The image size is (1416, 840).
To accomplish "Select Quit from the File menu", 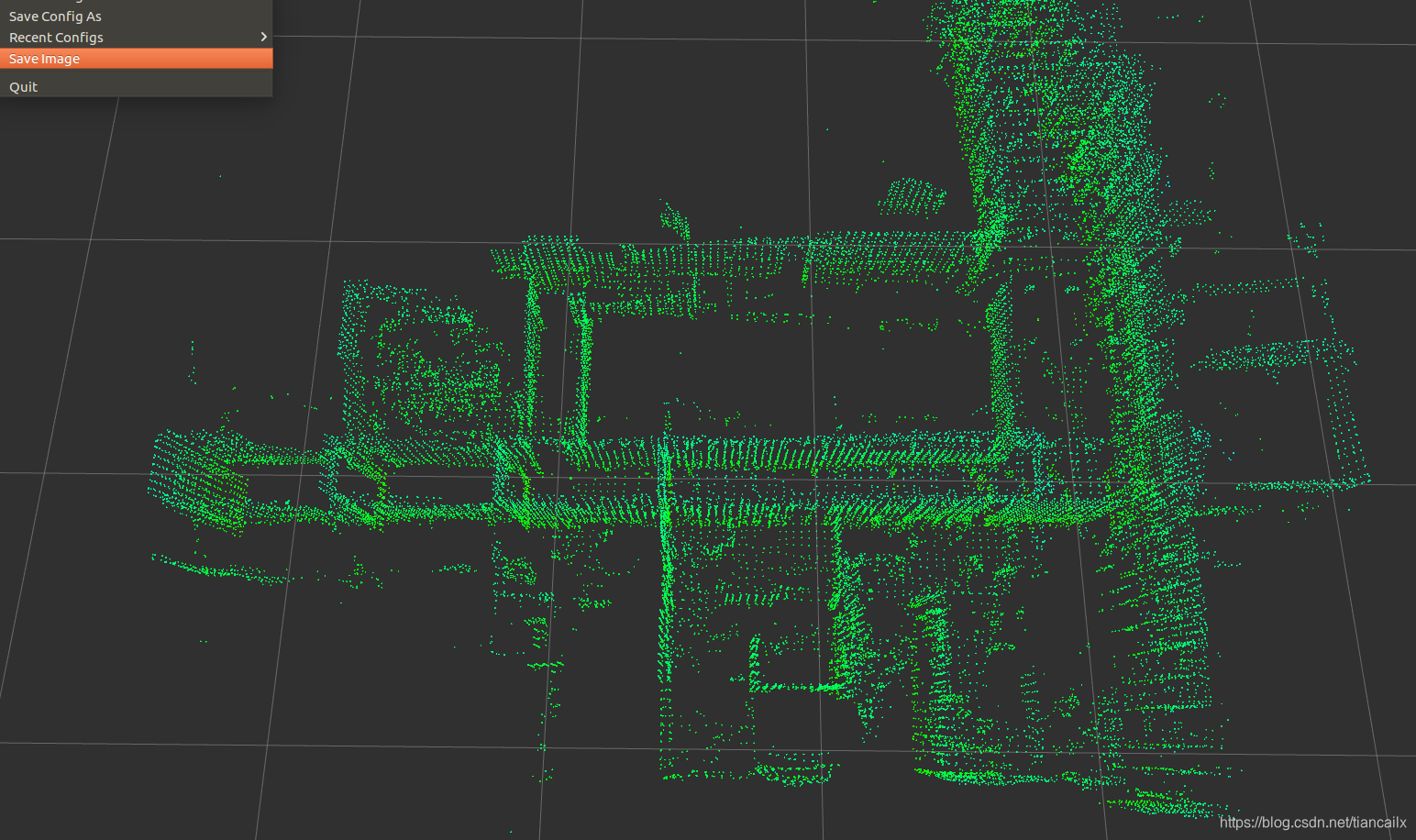I will point(136,87).
